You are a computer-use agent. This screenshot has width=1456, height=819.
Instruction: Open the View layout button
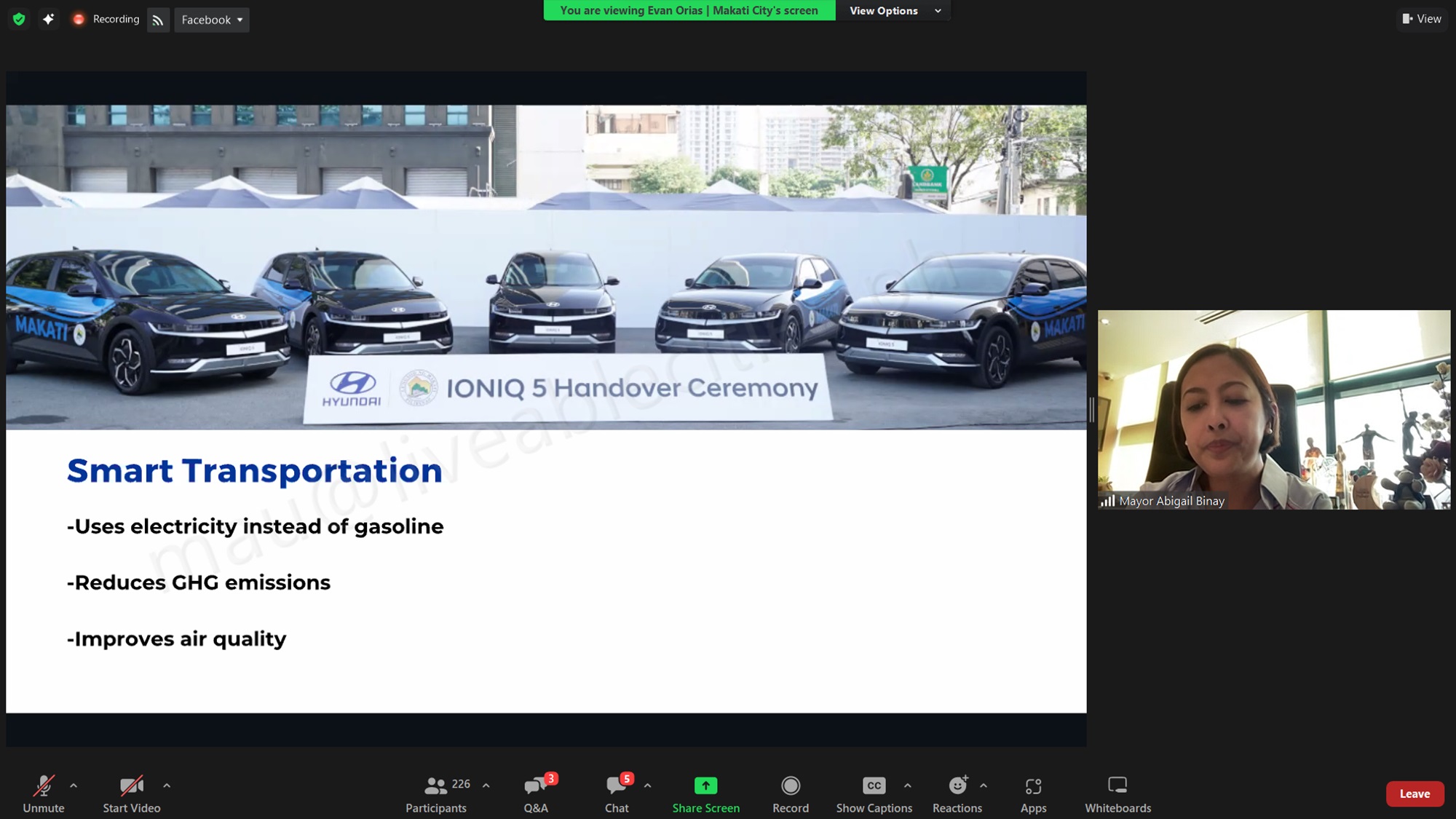point(1422,19)
